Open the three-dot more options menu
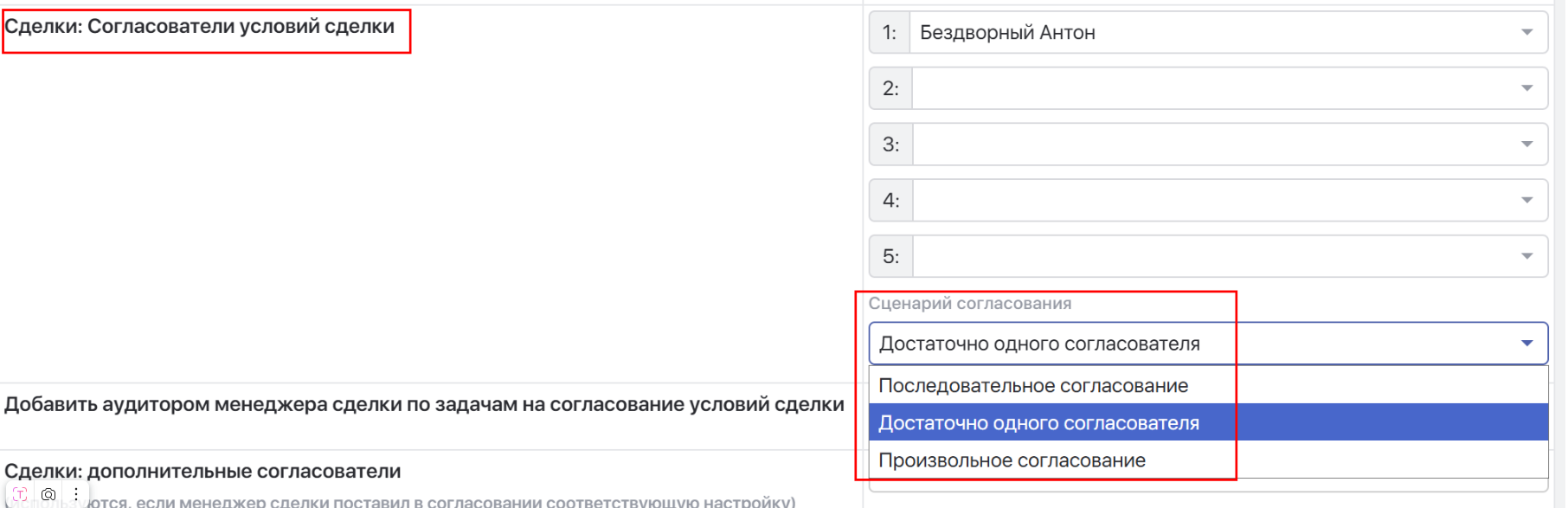The height and width of the screenshot is (508, 1568). (76, 494)
